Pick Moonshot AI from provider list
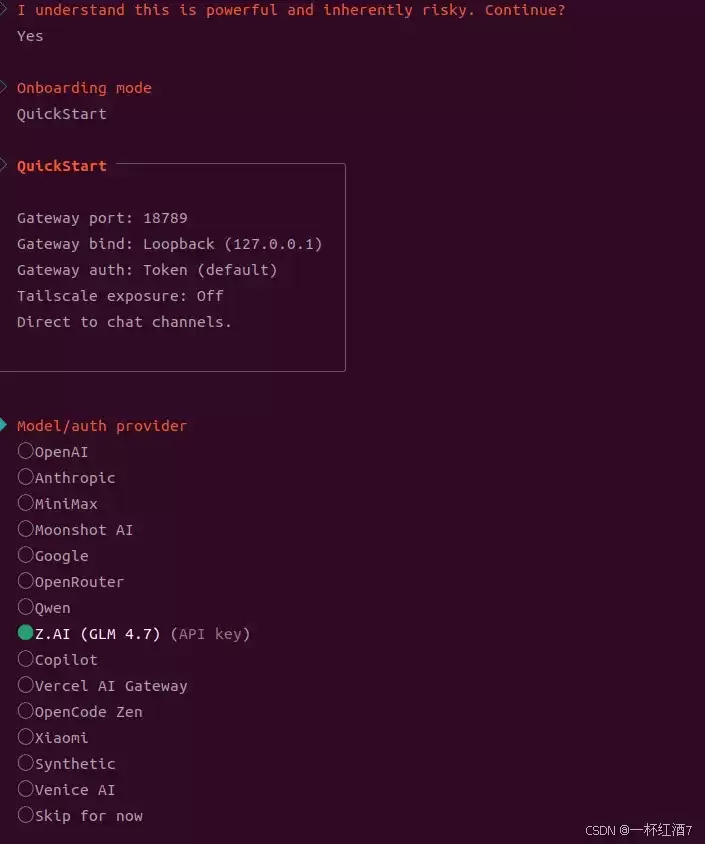 coord(26,529)
